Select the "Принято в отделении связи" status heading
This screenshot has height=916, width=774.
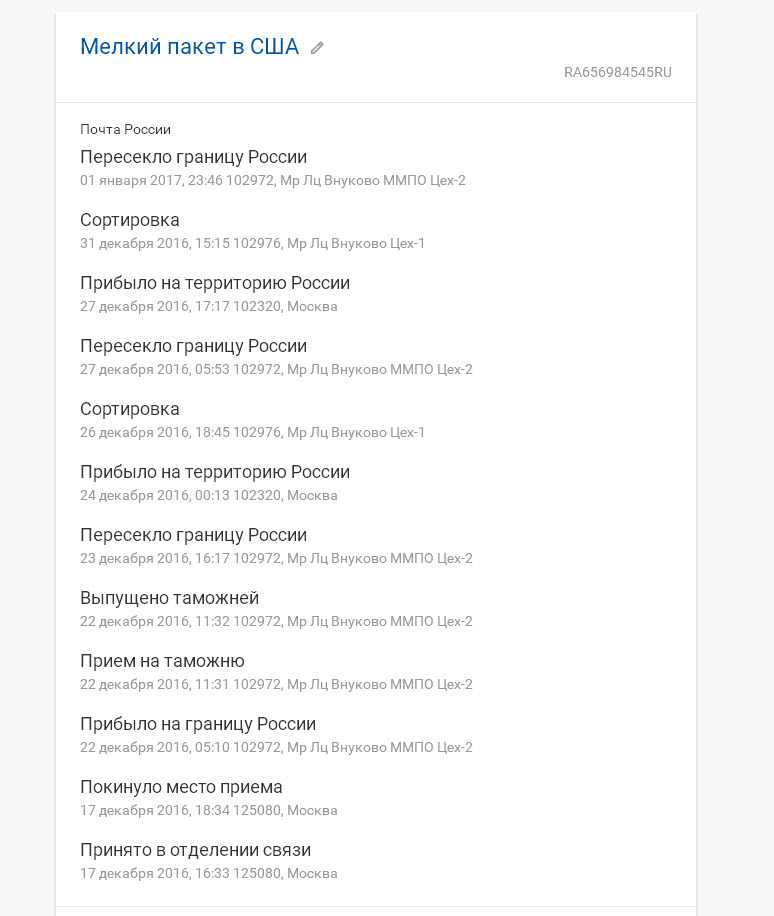(195, 850)
